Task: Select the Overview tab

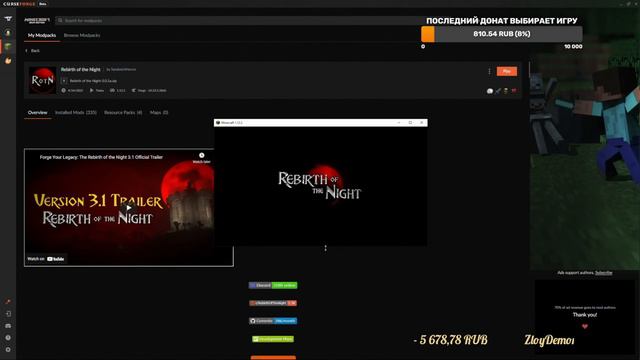Action: click(x=38, y=112)
